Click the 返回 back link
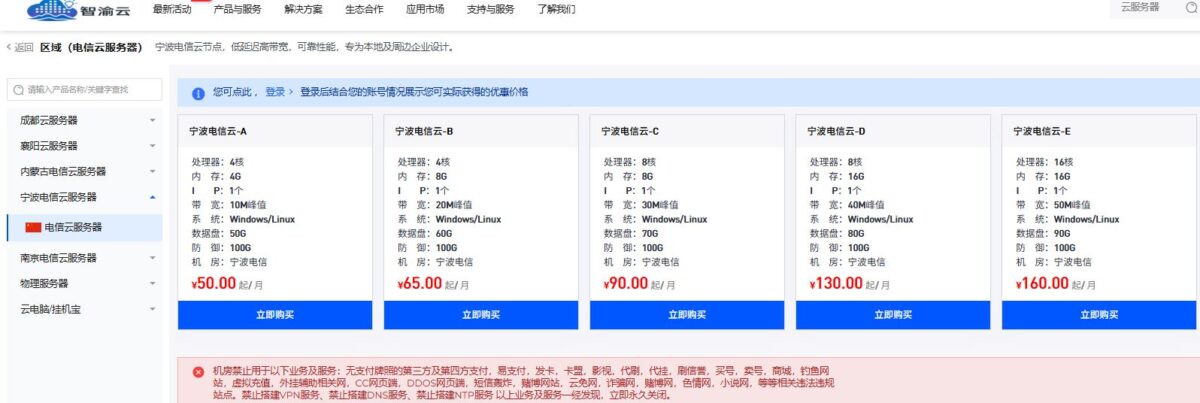The height and width of the screenshot is (403, 1200). [x=20, y=47]
